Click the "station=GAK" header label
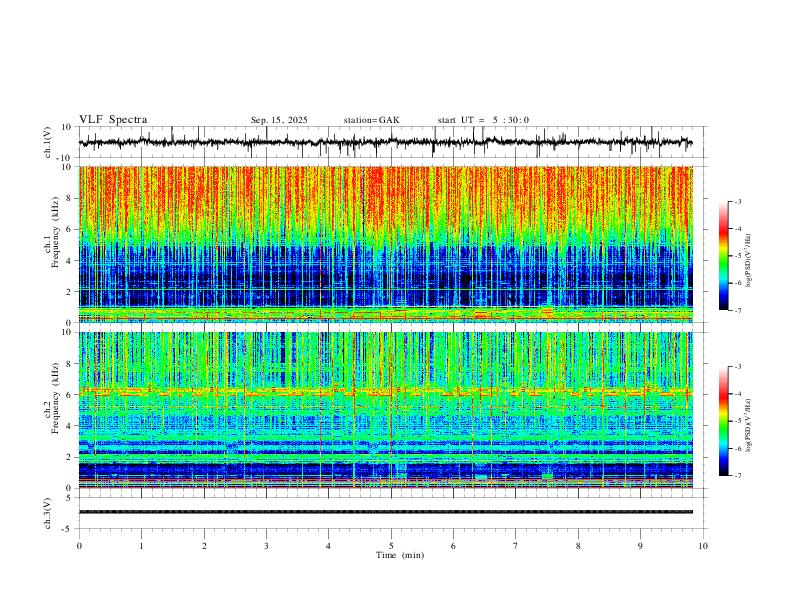Viewport: 792px width, 612px height. [372, 120]
